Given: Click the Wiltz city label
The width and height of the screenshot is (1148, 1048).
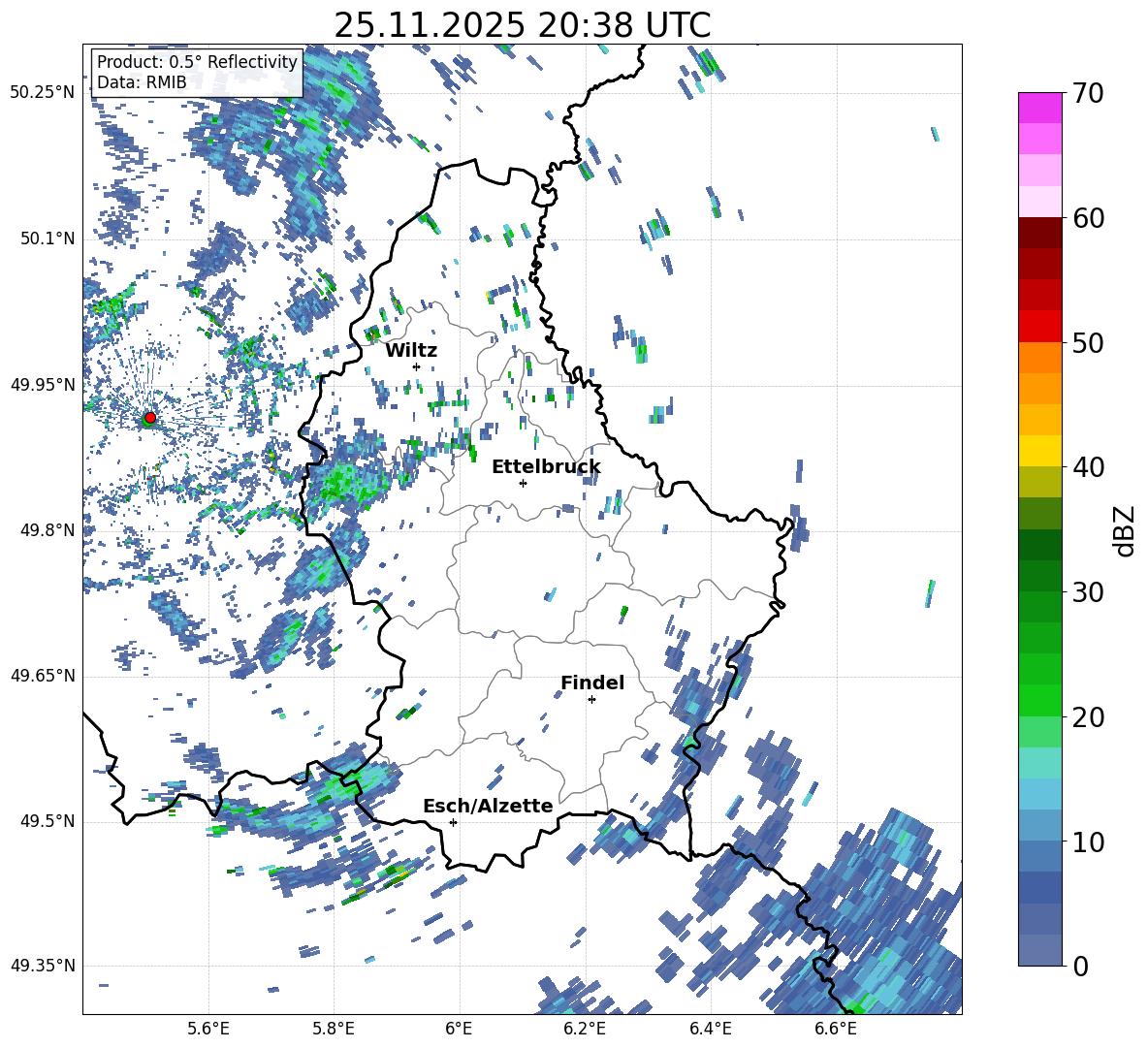Looking at the screenshot, I should point(411,351).
